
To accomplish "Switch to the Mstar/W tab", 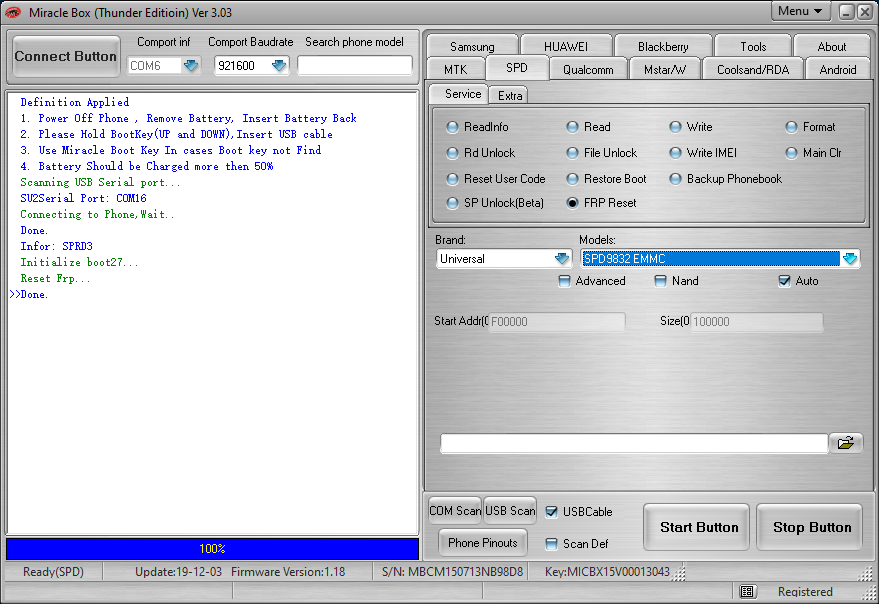I will 665,70.
